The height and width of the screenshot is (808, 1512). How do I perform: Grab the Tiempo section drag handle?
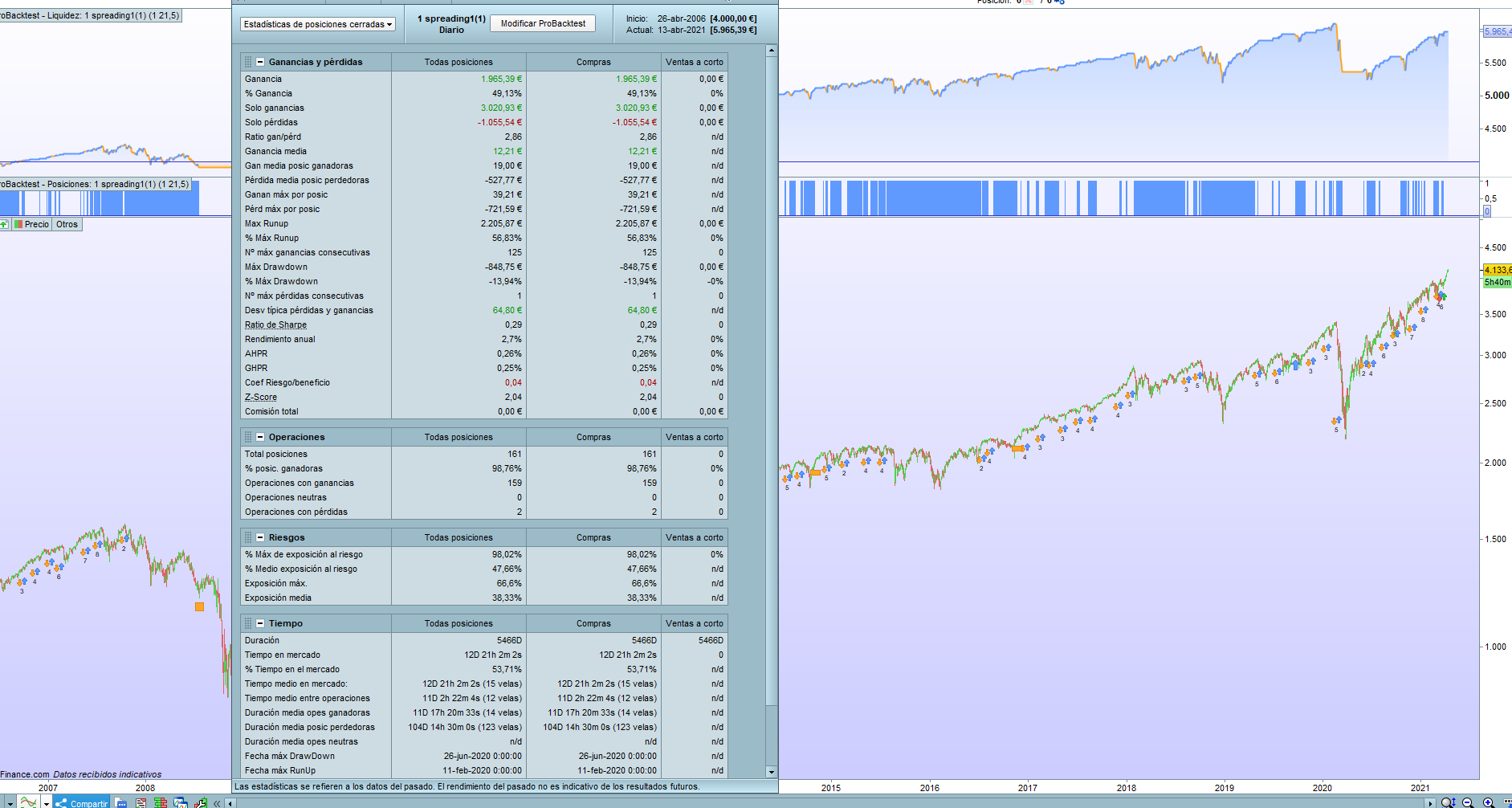(x=248, y=623)
